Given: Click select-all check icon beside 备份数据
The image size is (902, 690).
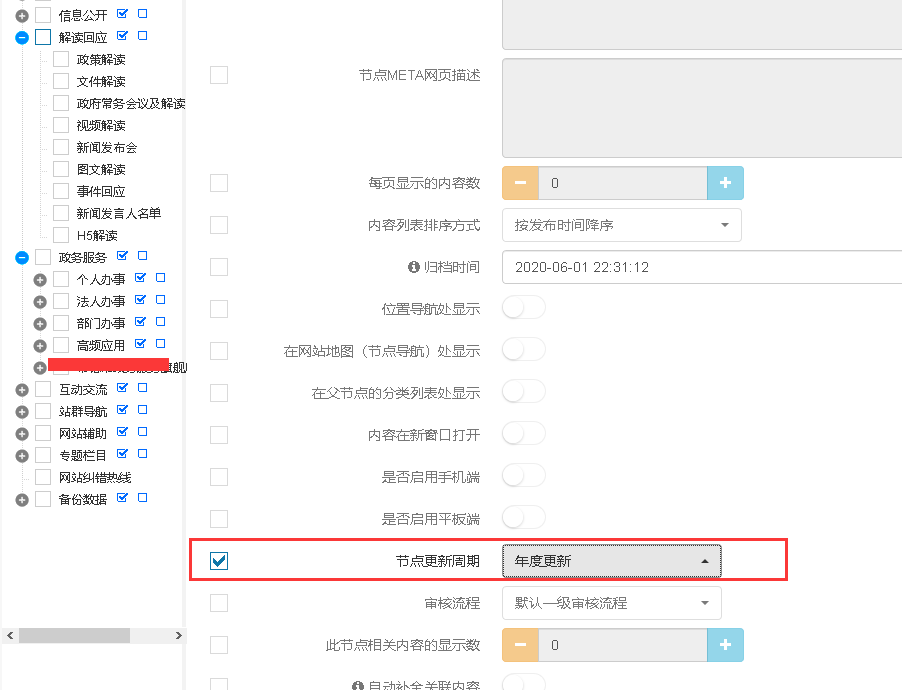Looking at the screenshot, I should (123, 498).
